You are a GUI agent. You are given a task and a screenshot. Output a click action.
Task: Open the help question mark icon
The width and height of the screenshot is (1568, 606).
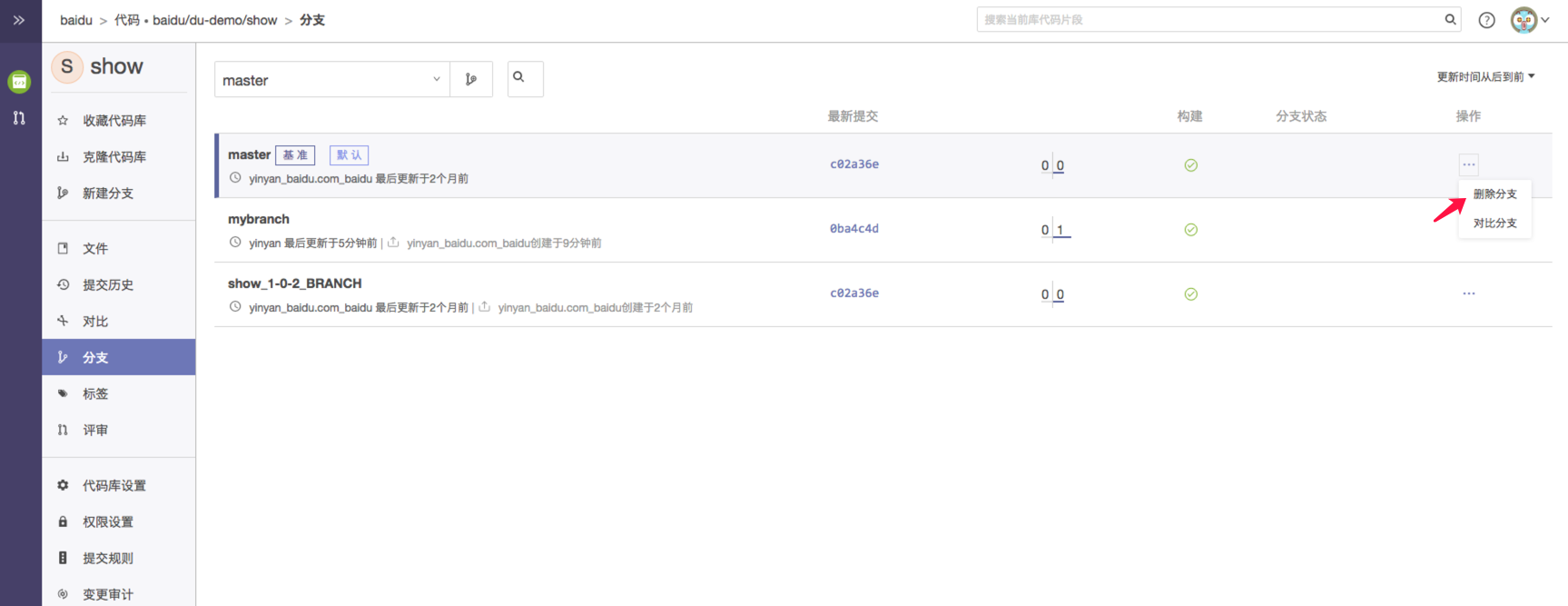click(x=1486, y=20)
